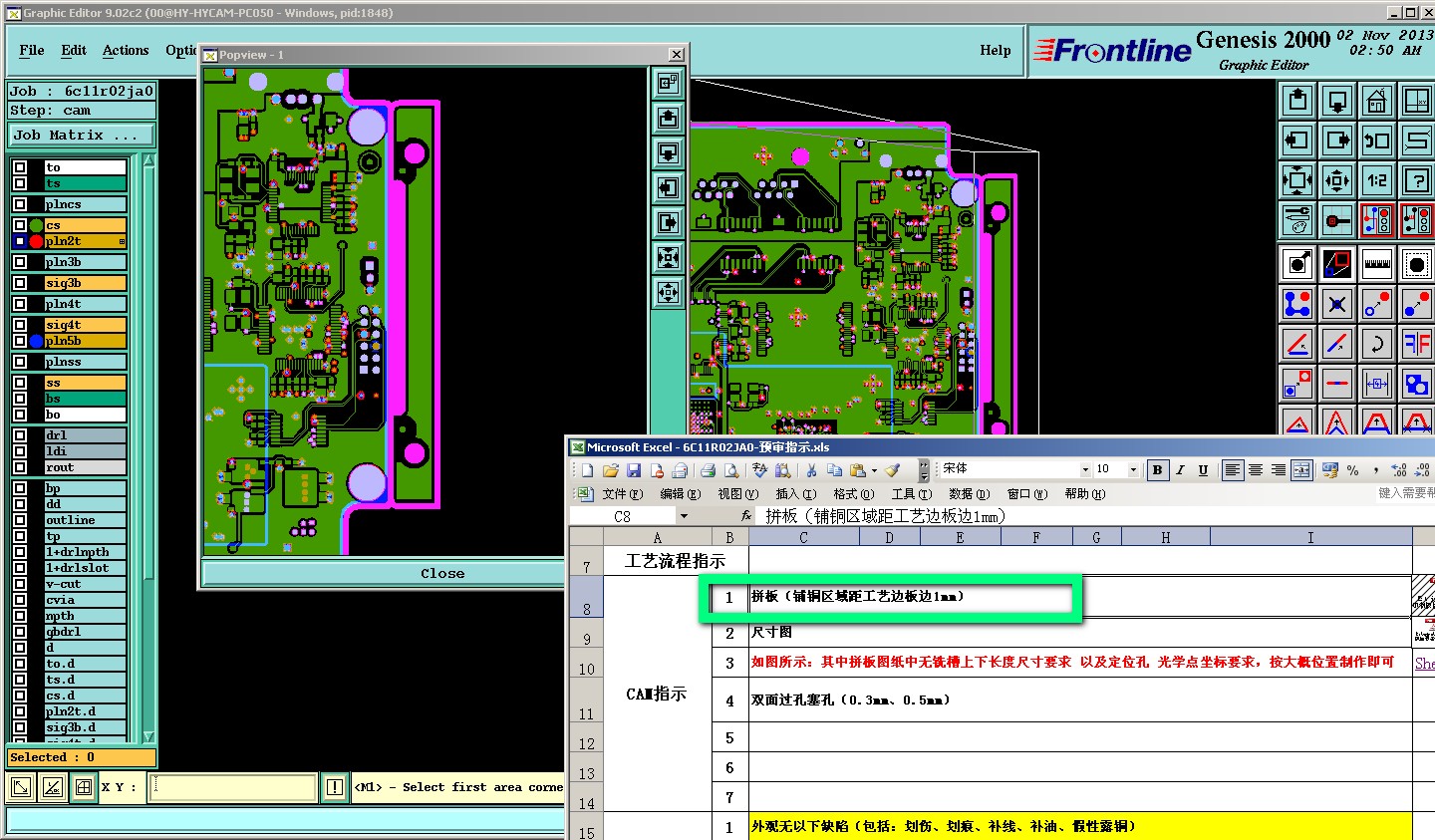
Task: Open the 格式 (Format) menu in Excel
Action: [x=853, y=494]
